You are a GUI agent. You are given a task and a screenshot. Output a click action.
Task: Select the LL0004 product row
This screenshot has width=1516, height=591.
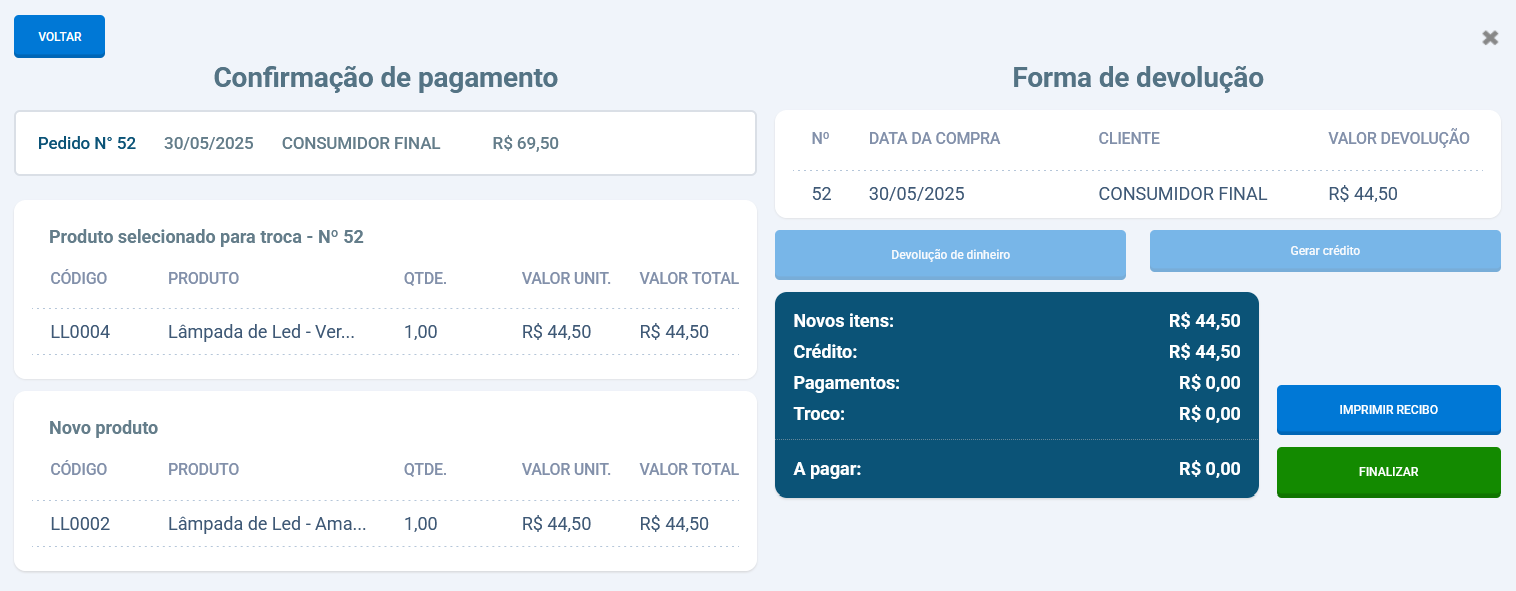click(x=385, y=332)
